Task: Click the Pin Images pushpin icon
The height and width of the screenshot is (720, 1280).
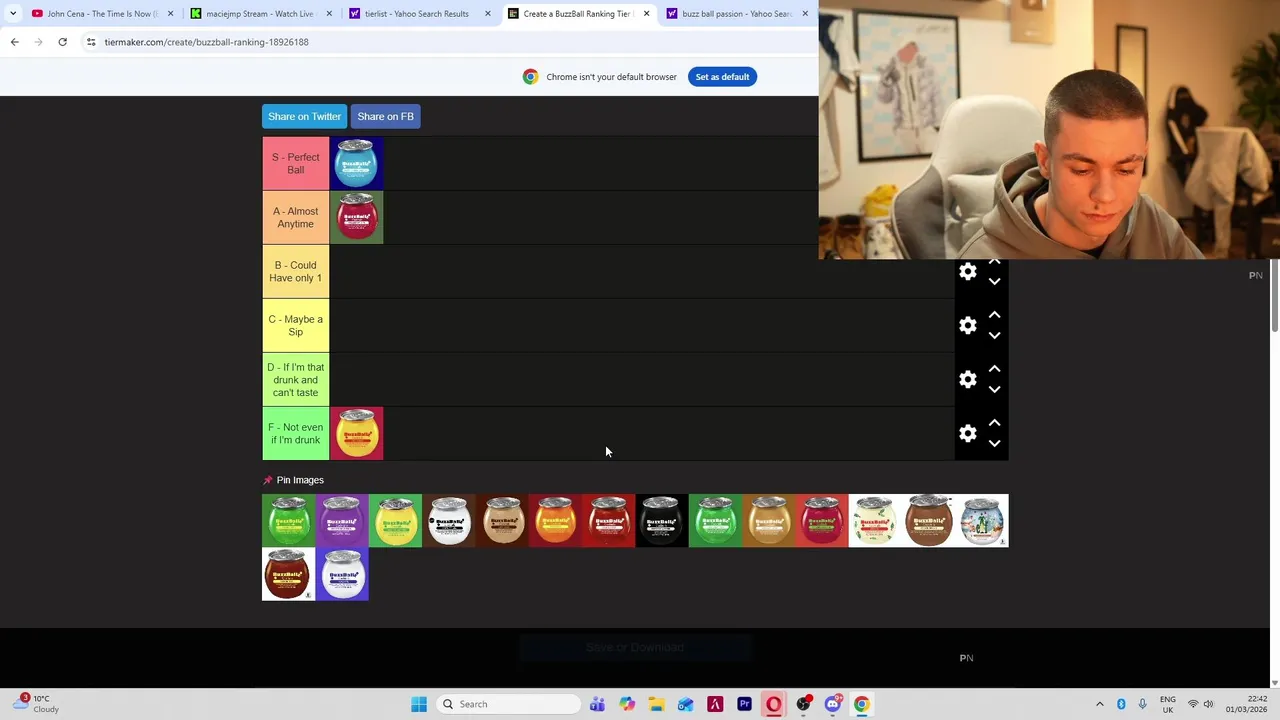Action: (x=267, y=480)
